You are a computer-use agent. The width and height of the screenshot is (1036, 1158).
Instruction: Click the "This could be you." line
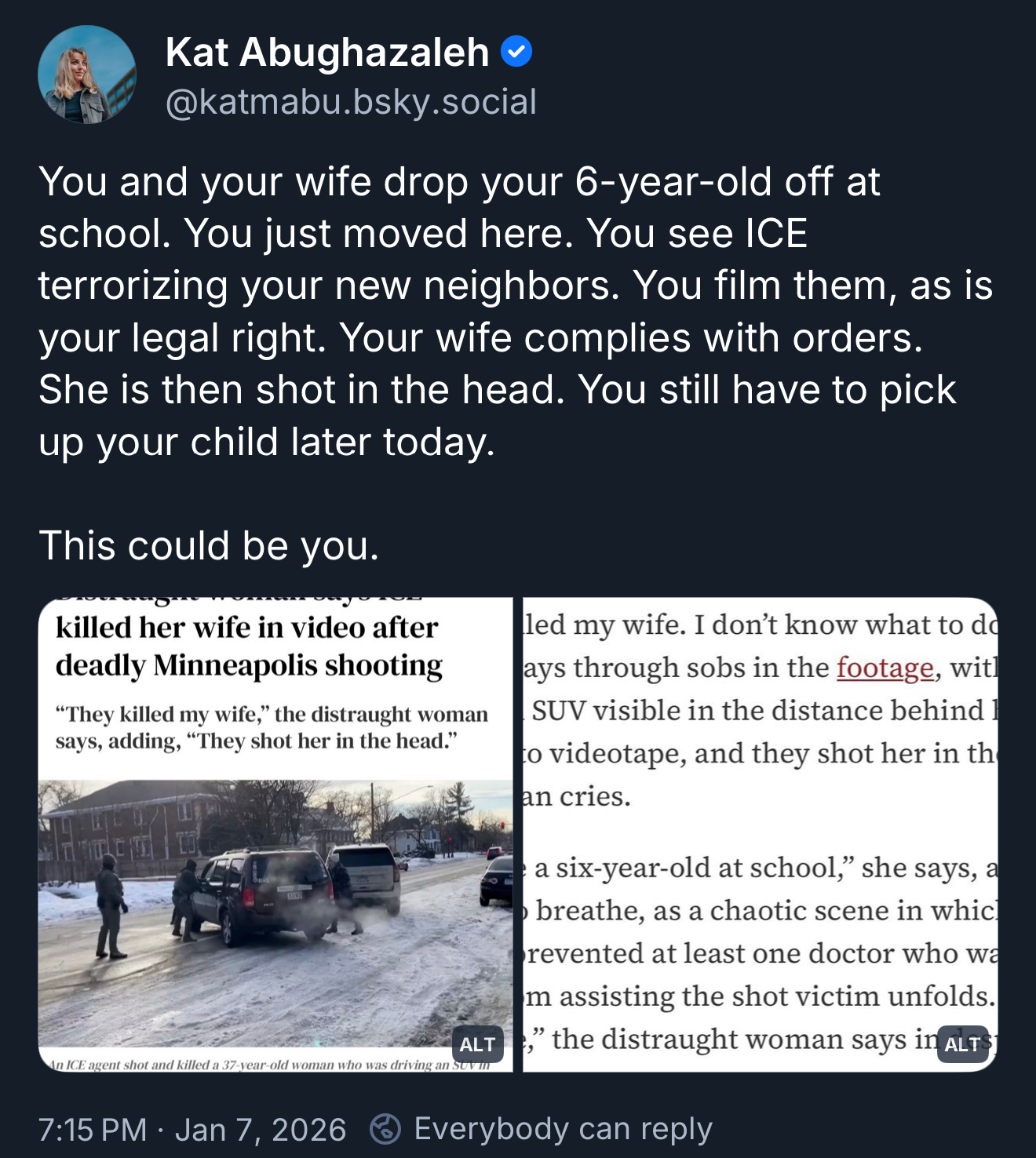209,545
